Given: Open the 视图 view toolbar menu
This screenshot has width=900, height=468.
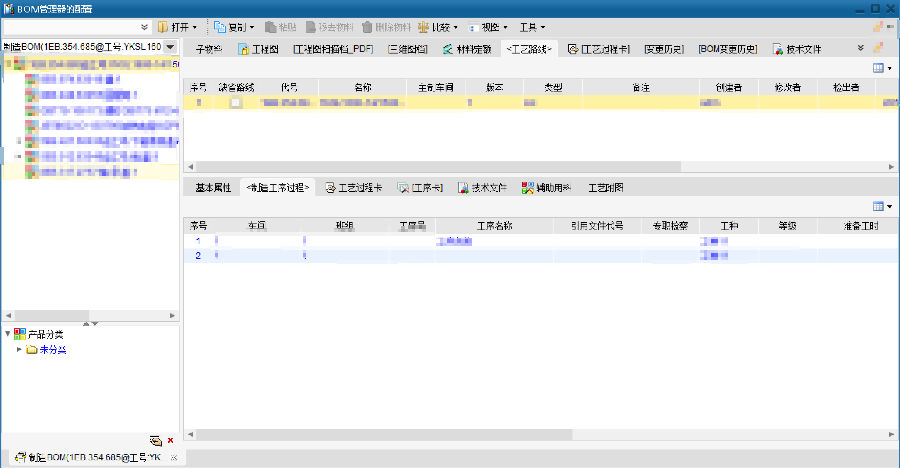Looking at the screenshot, I should [488, 27].
